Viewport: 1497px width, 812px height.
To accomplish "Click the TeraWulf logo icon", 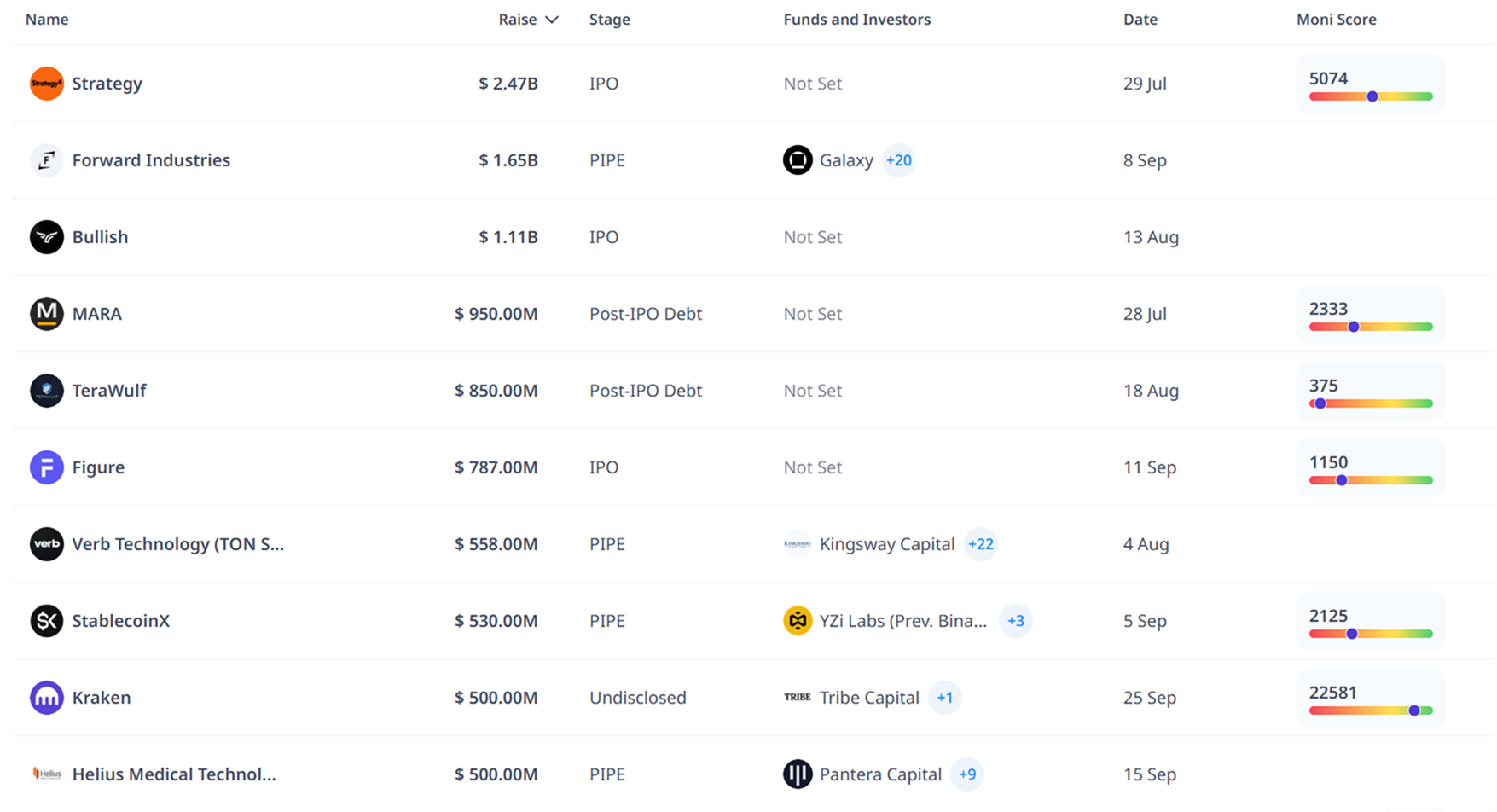I will (x=46, y=391).
